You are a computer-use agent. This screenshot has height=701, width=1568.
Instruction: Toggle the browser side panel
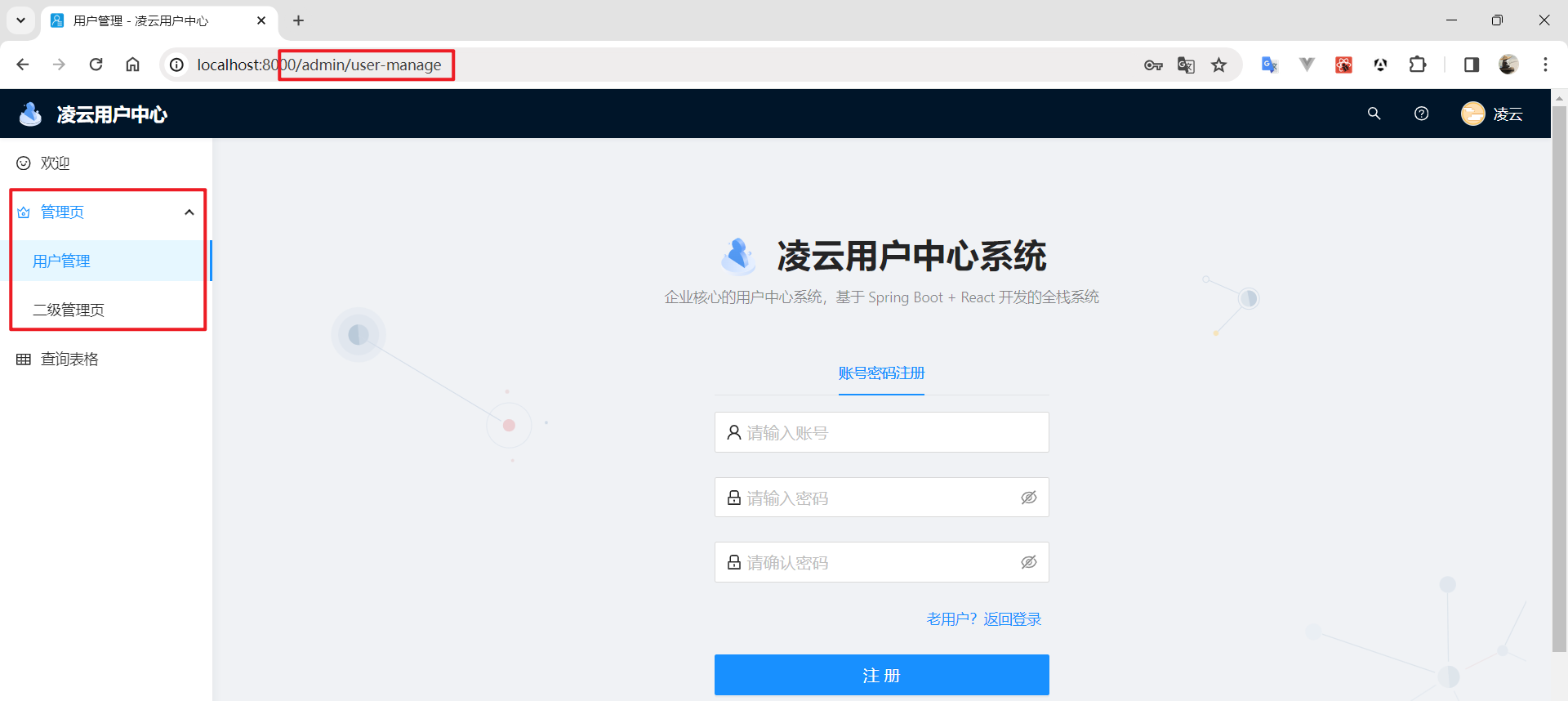coord(1471,65)
